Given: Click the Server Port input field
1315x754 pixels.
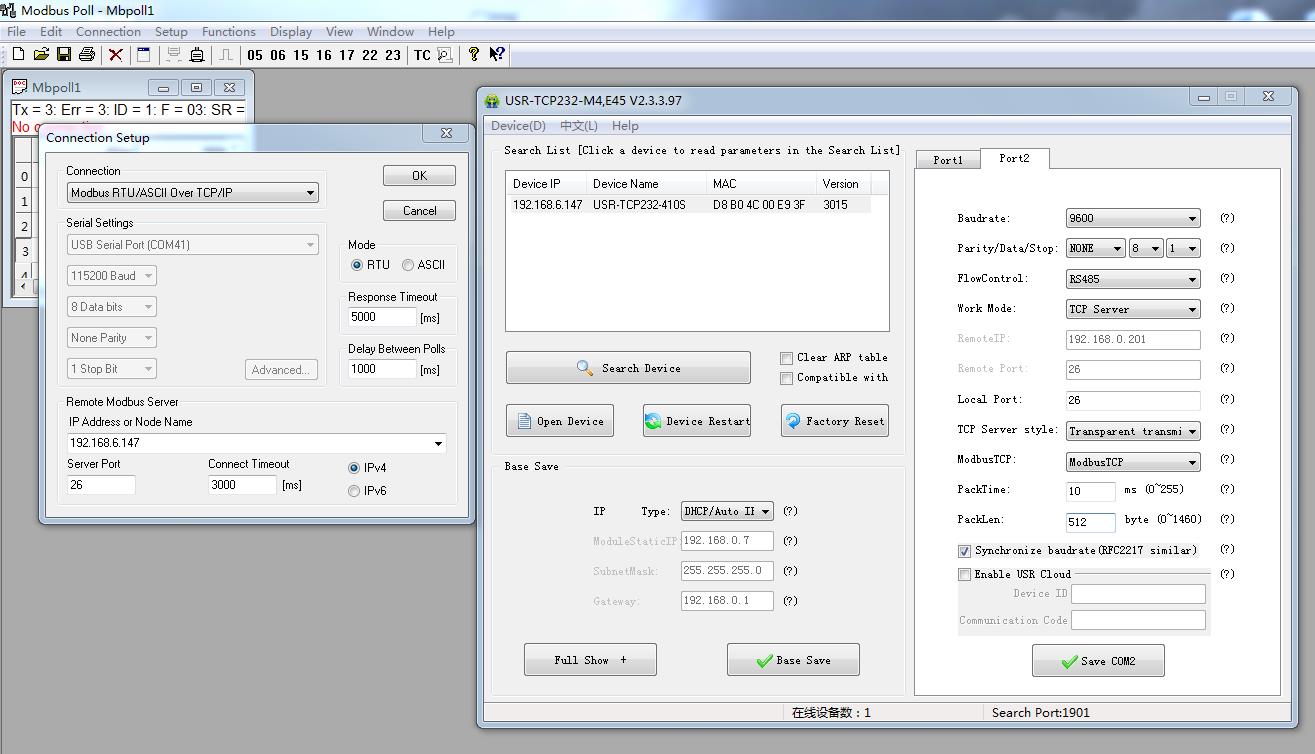Looking at the screenshot, I should pyautogui.click(x=101, y=485).
